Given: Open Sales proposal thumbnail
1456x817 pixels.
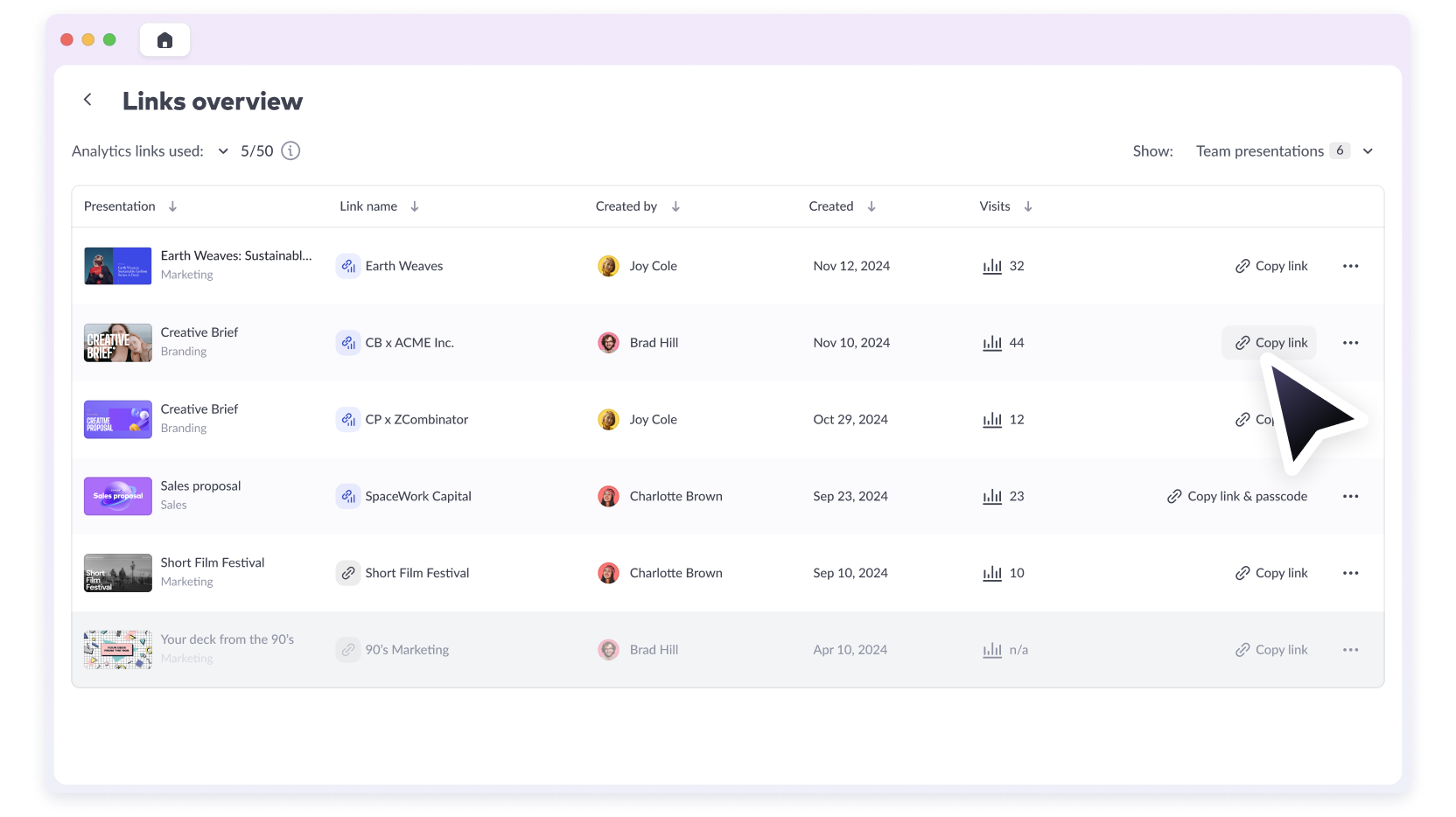Looking at the screenshot, I should (x=118, y=497).
